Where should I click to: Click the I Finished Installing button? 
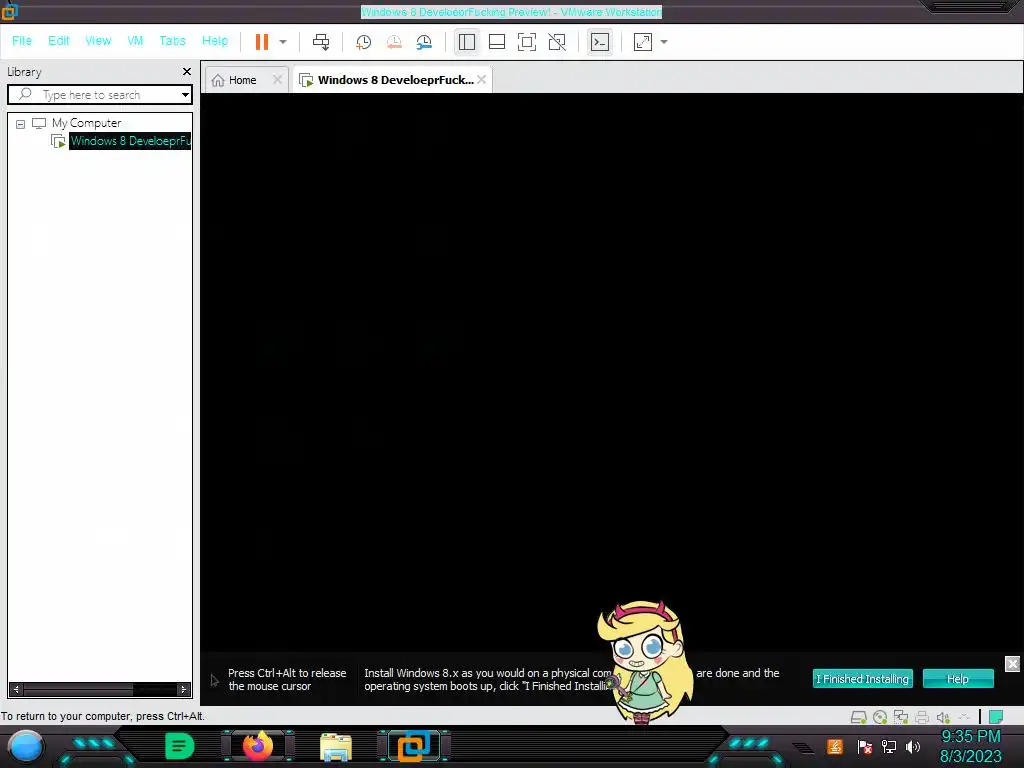pos(862,679)
